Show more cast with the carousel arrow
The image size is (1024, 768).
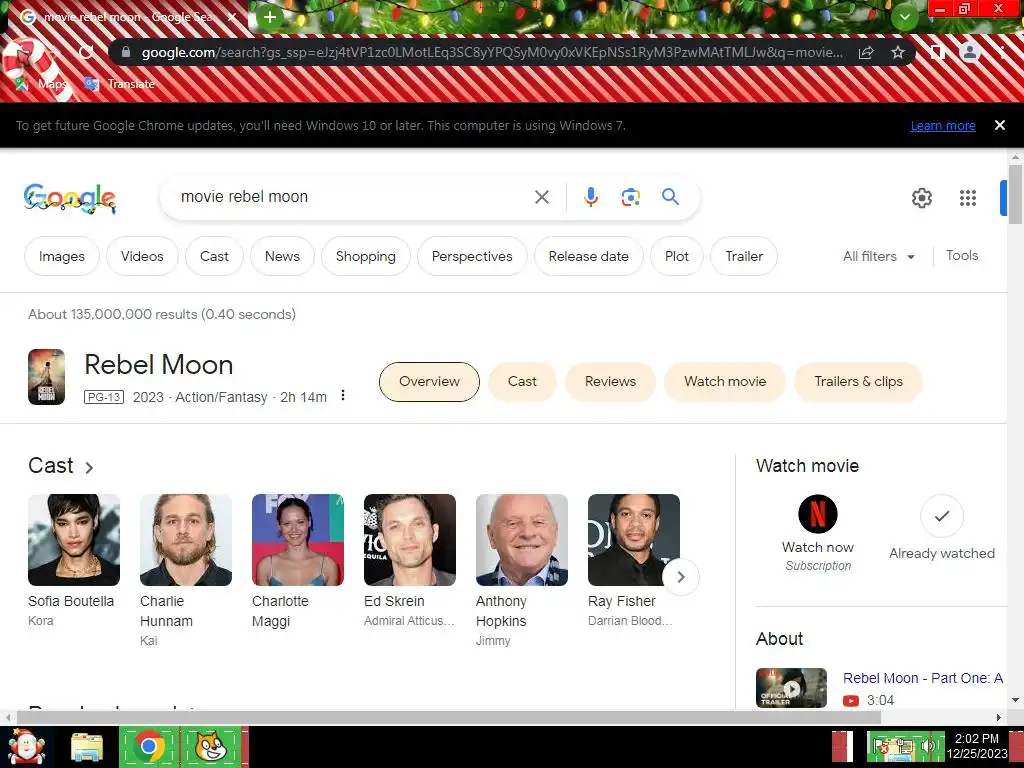[680, 577]
